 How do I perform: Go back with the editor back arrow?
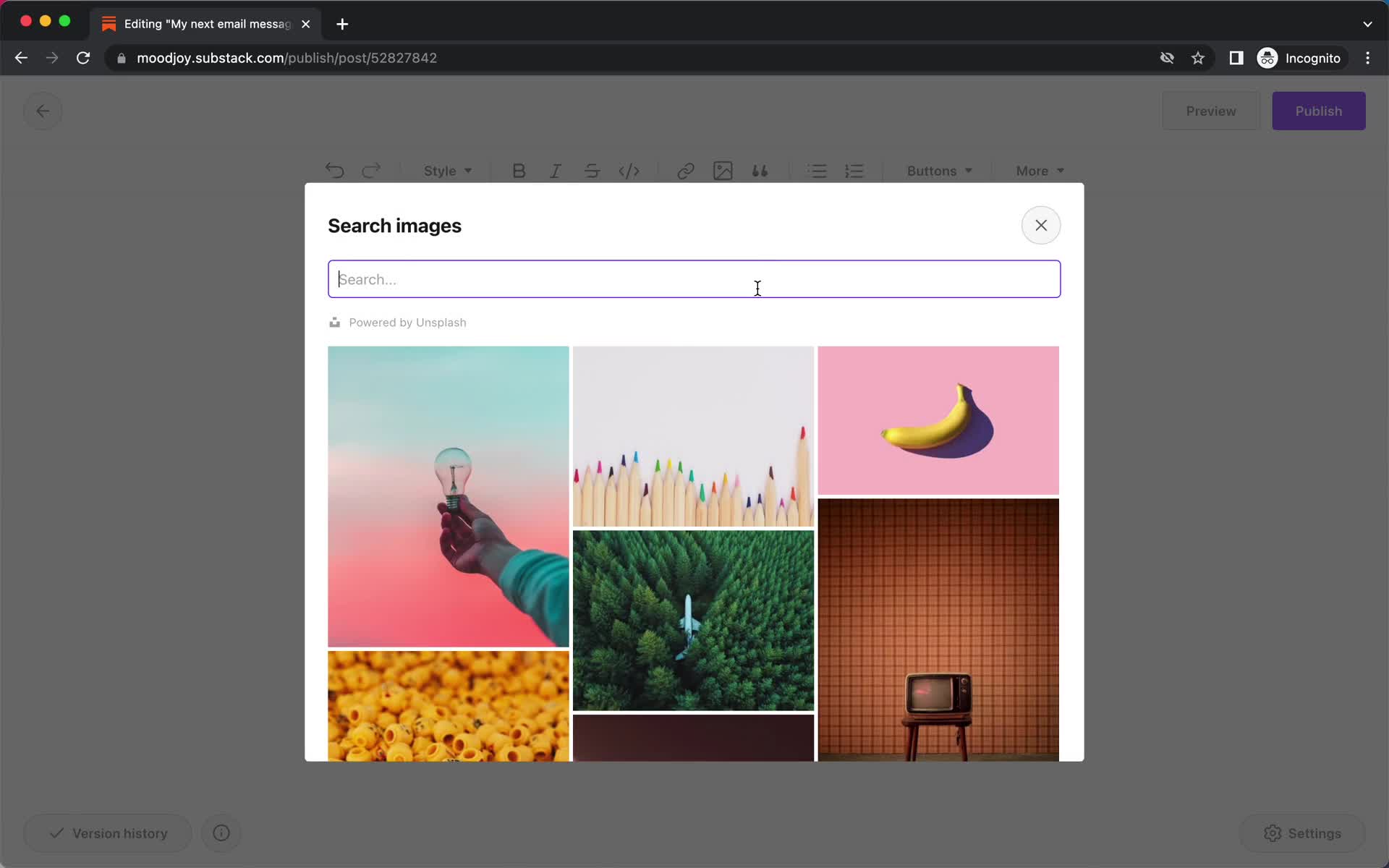click(x=43, y=111)
